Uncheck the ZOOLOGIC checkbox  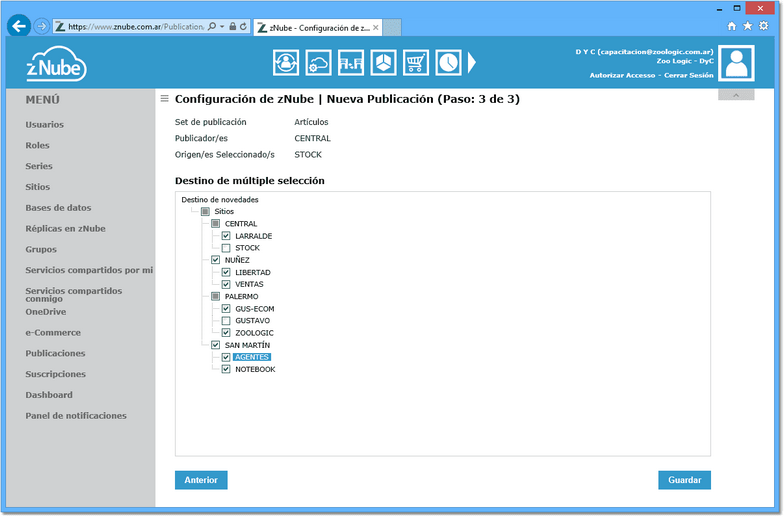pyautogui.click(x=226, y=333)
